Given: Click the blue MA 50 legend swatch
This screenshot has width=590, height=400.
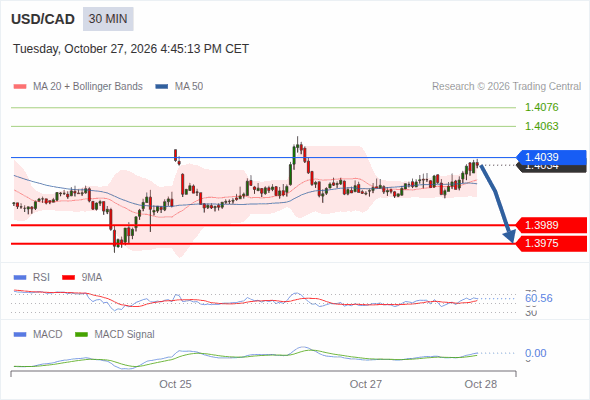Looking at the screenshot, I should pyautogui.click(x=162, y=87).
